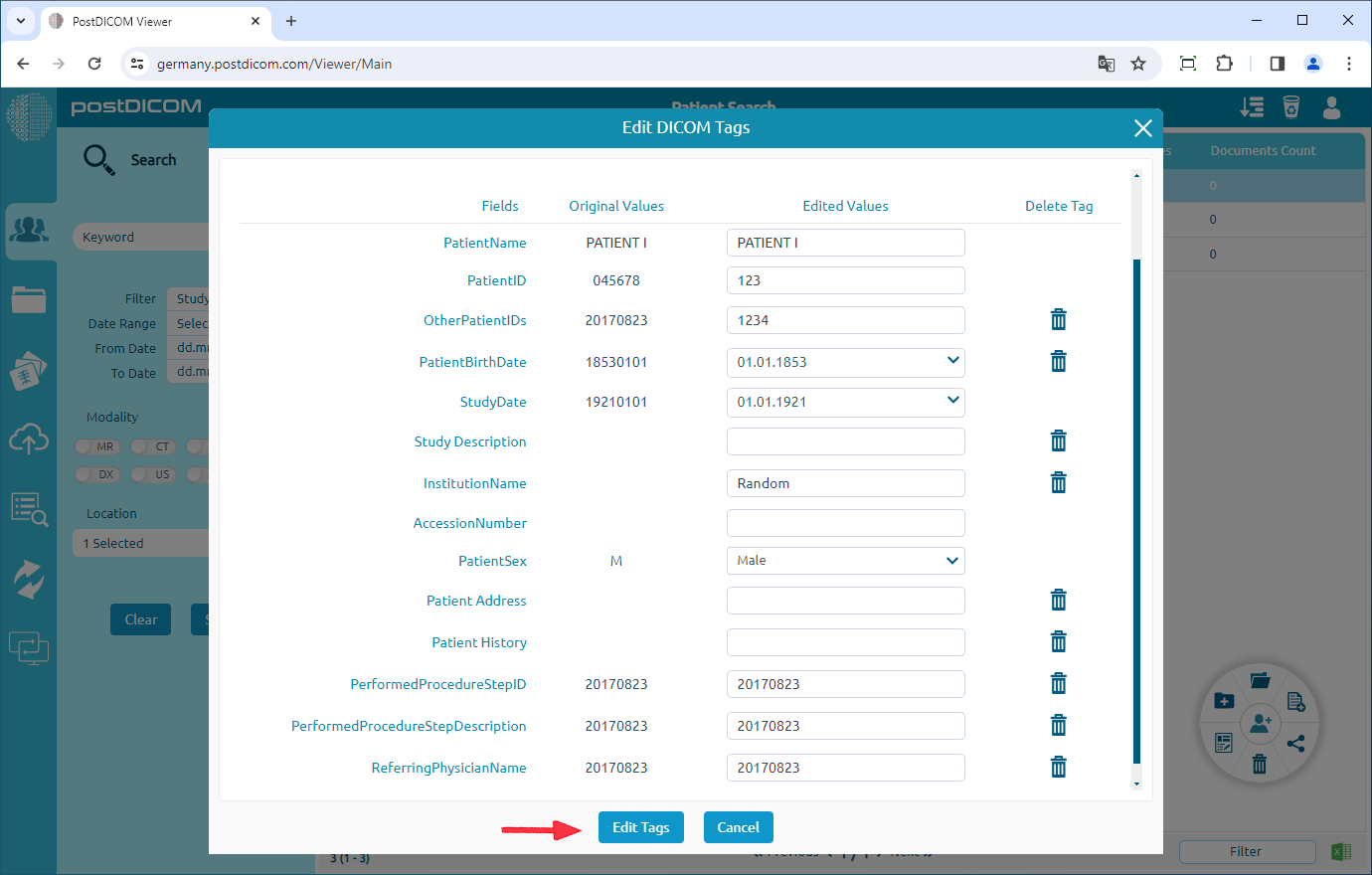Toggle the MR modality filter
1372x875 pixels.
(95, 446)
